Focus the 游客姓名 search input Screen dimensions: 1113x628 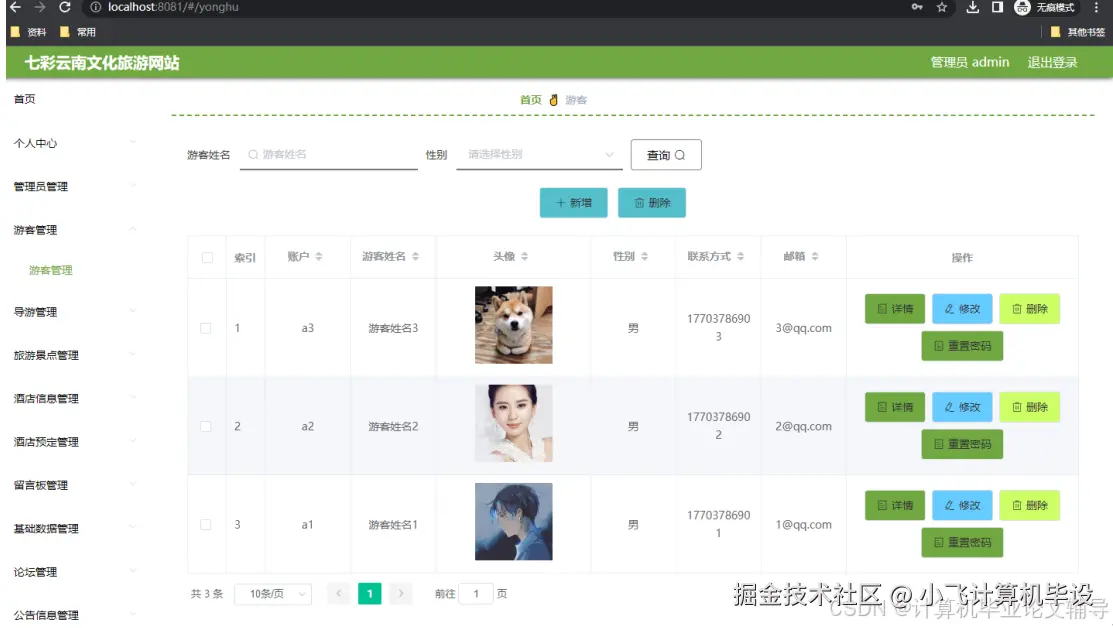pyautogui.click(x=329, y=155)
